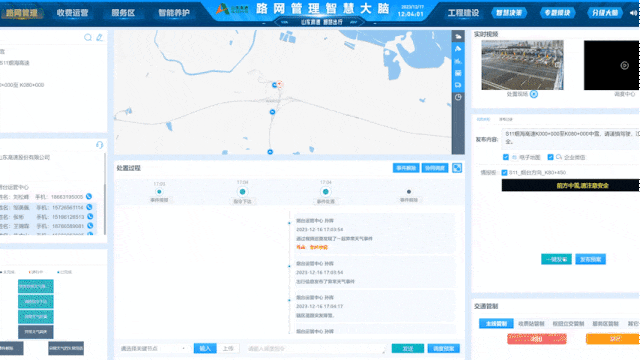This screenshot has height=360, width=640.
Task: Click the 调度预案 button
Action: 443,349
